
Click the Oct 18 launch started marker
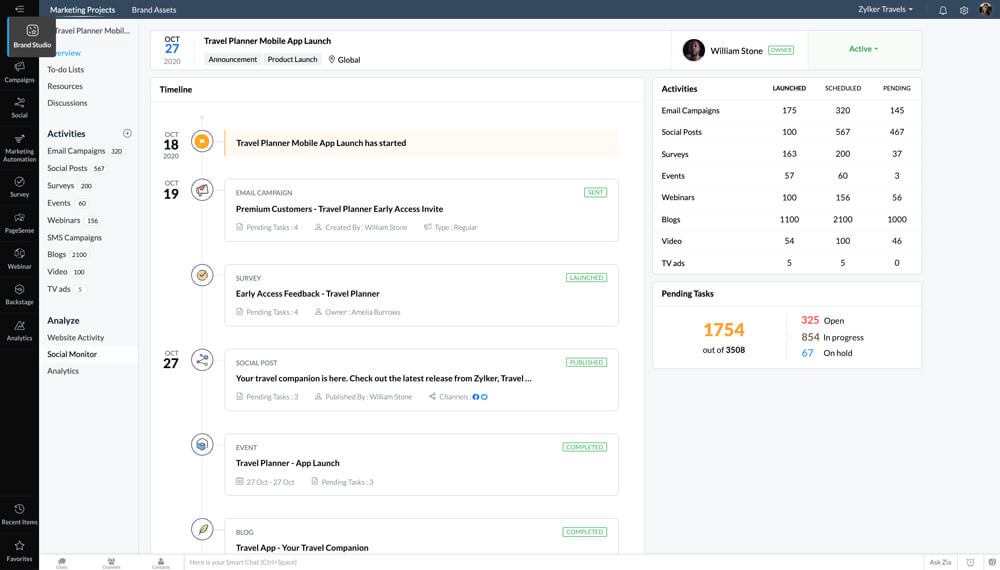[x=203, y=143]
